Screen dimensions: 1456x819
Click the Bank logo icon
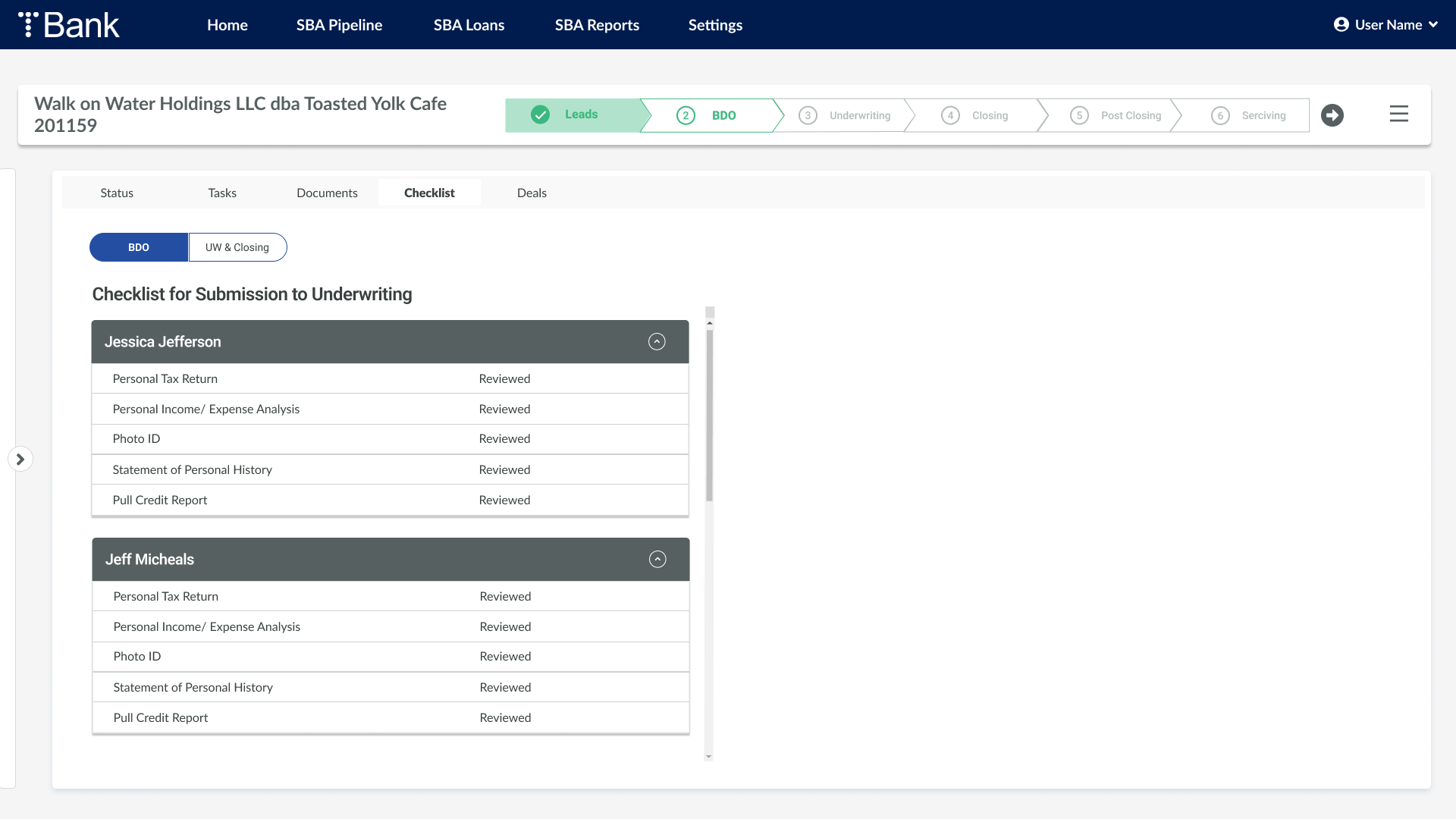28,24
